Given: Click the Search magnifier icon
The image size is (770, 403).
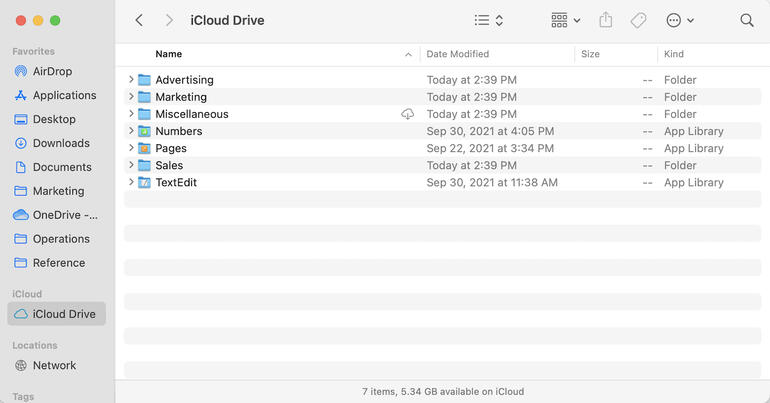Looking at the screenshot, I should tap(746, 20).
